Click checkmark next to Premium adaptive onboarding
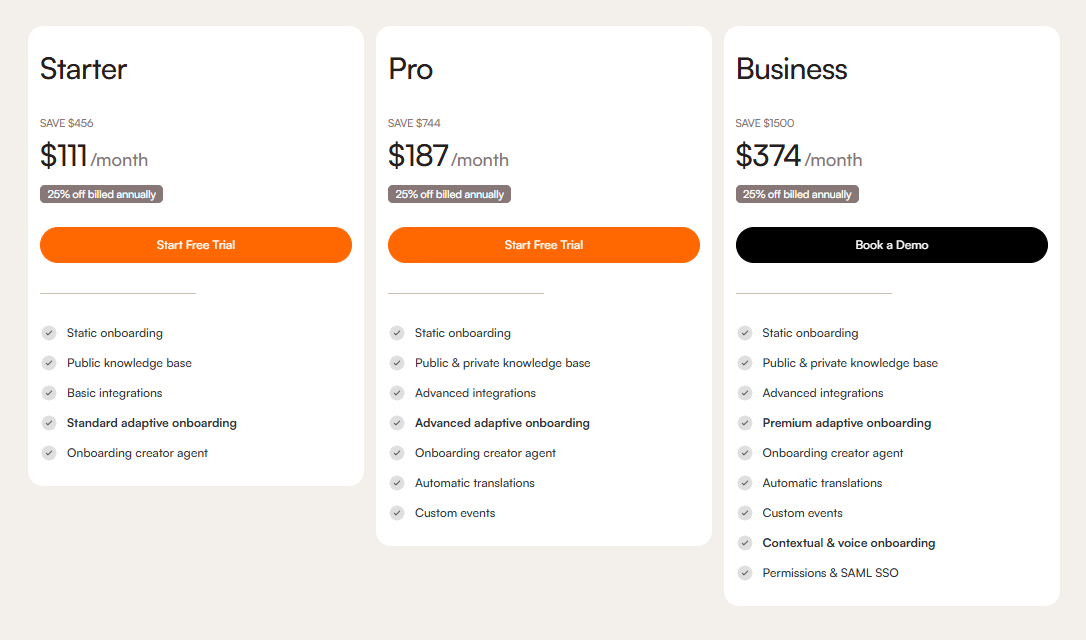Image resolution: width=1086 pixels, height=640 pixels. point(745,423)
